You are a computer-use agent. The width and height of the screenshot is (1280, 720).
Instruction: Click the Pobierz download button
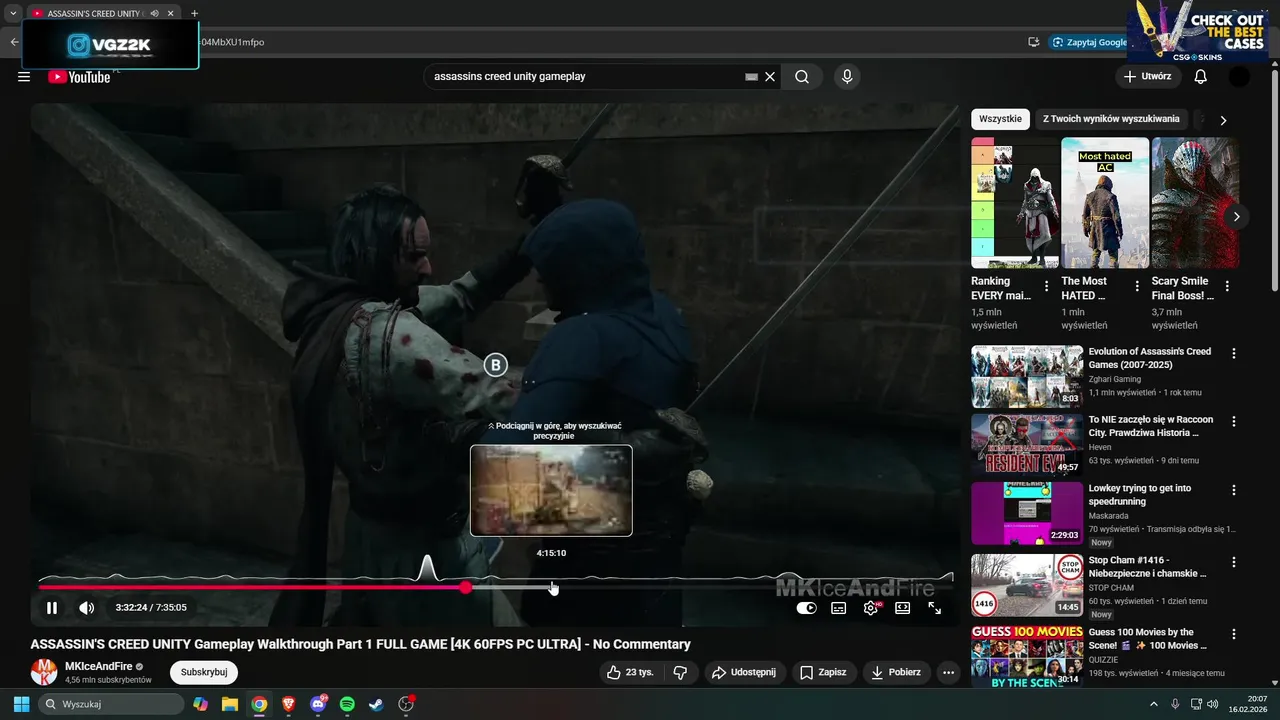click(896, 672)
